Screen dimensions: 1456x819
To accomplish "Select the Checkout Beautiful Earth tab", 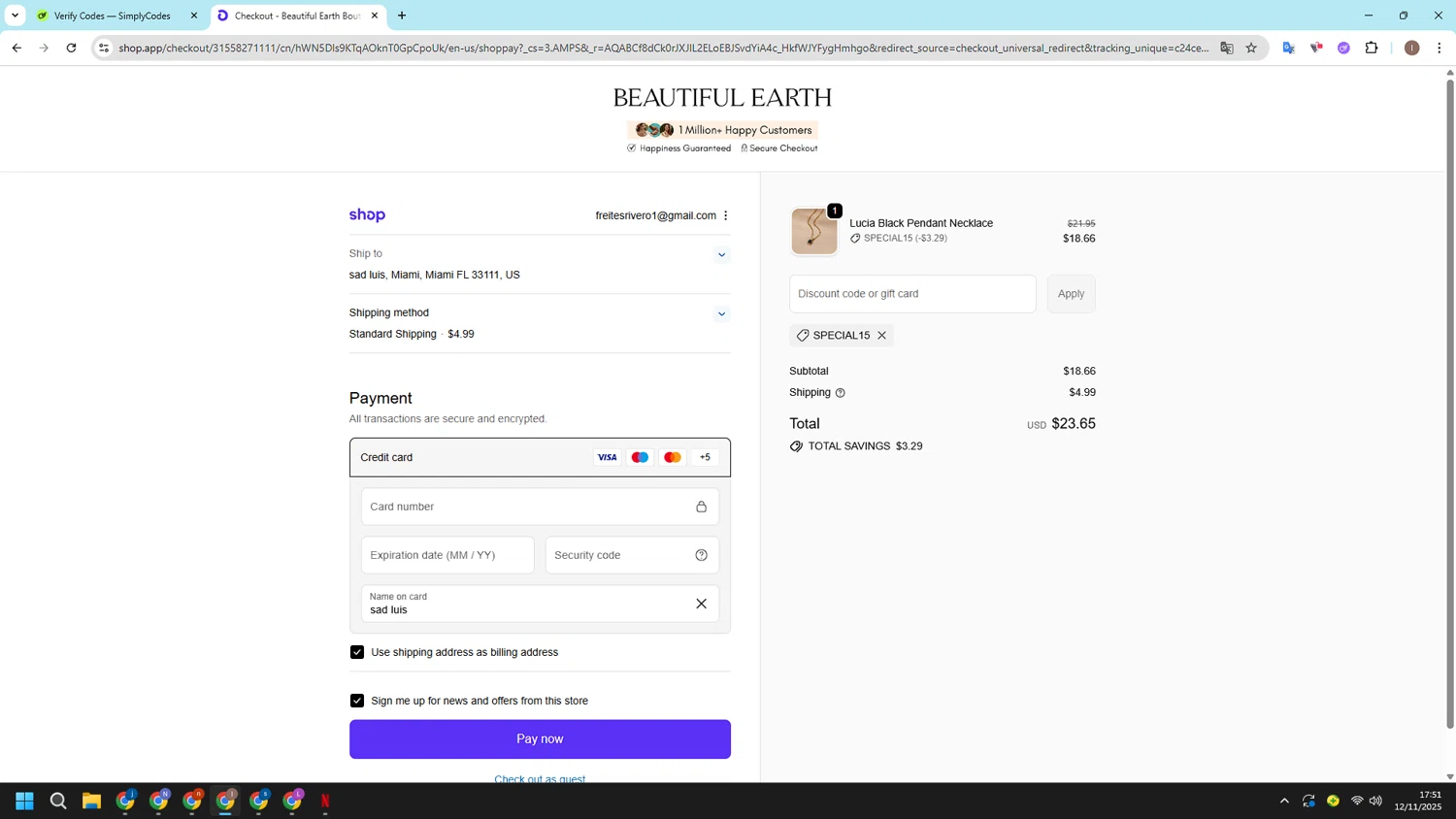I will [296, 16].
